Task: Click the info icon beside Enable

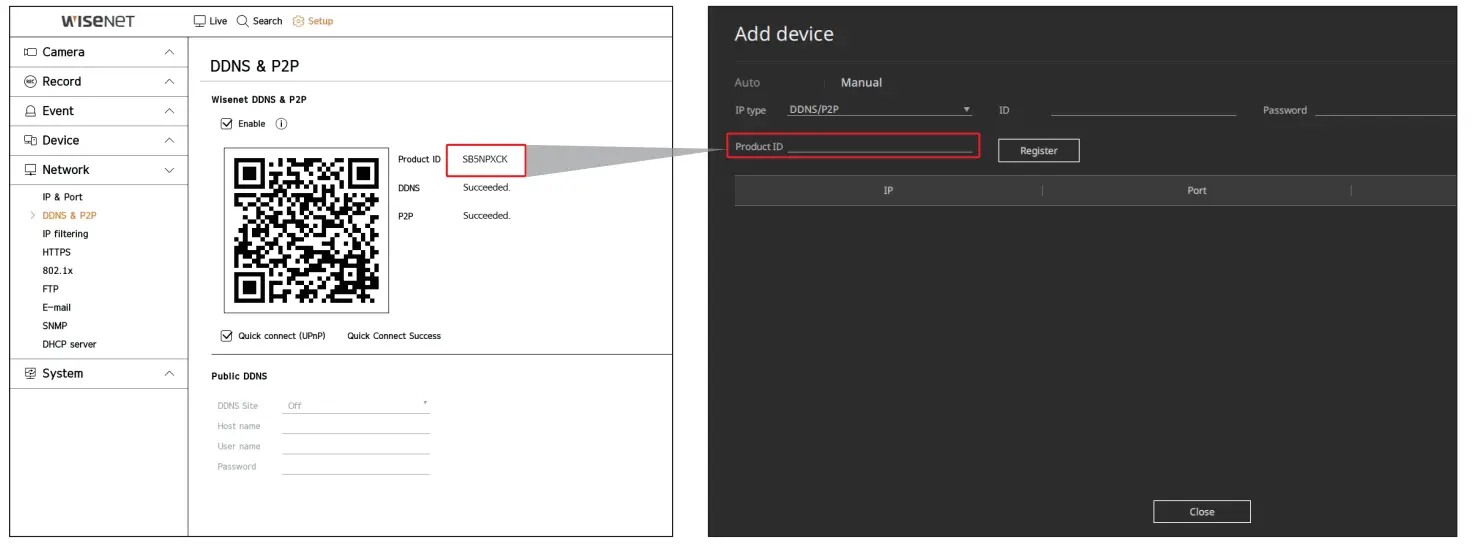Action: (x=281, y=124)
